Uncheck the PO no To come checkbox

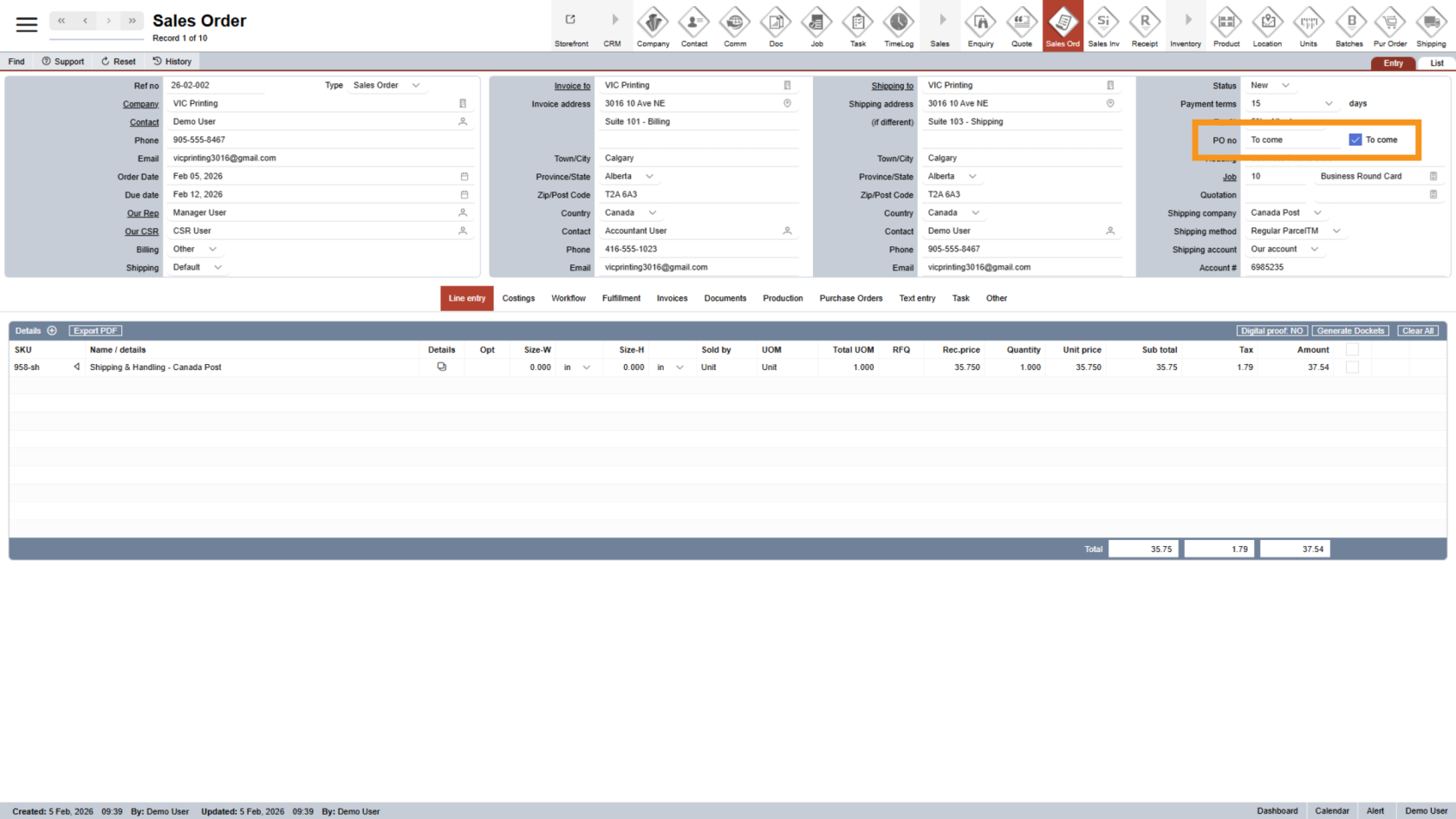click(x=1355, y=140)
